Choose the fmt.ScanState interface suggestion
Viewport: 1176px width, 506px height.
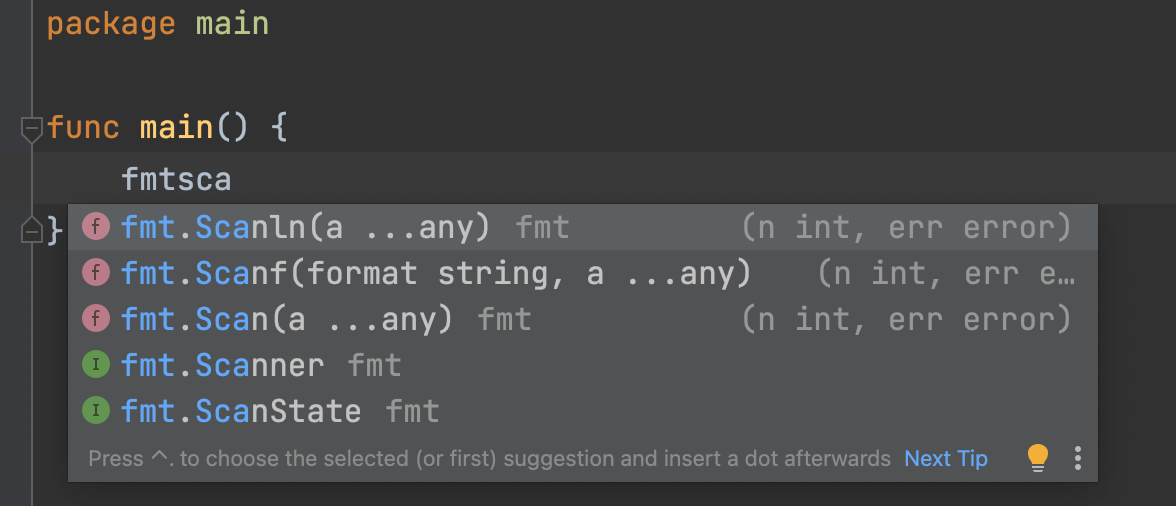click(240, 411)
